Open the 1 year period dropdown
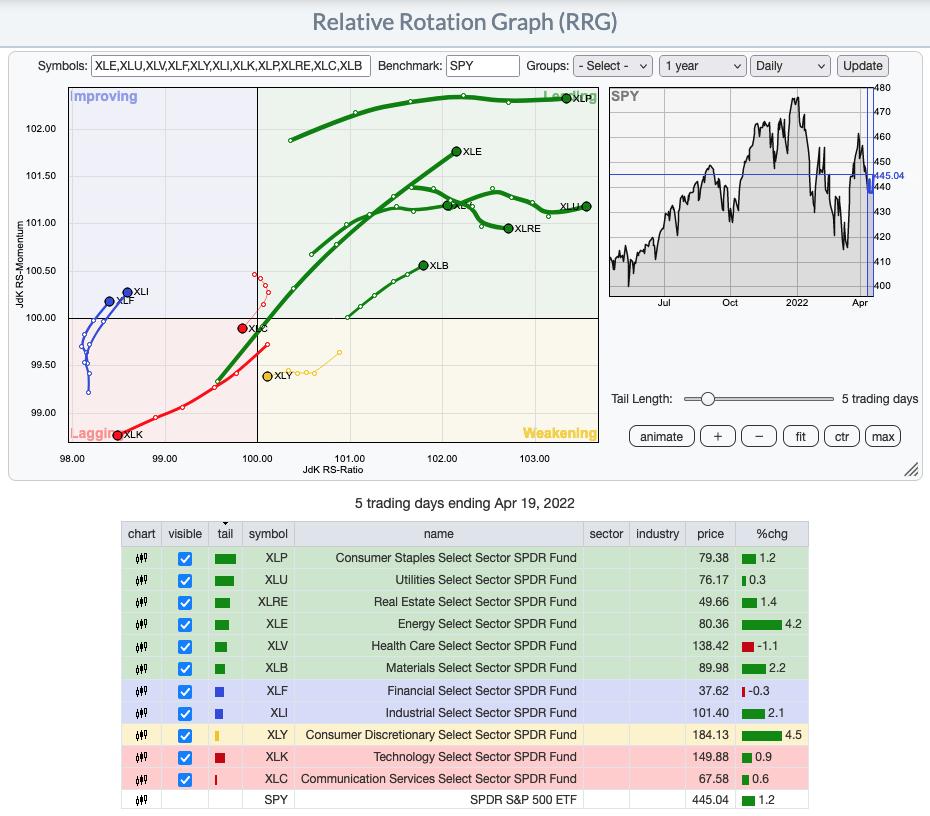 702,66
